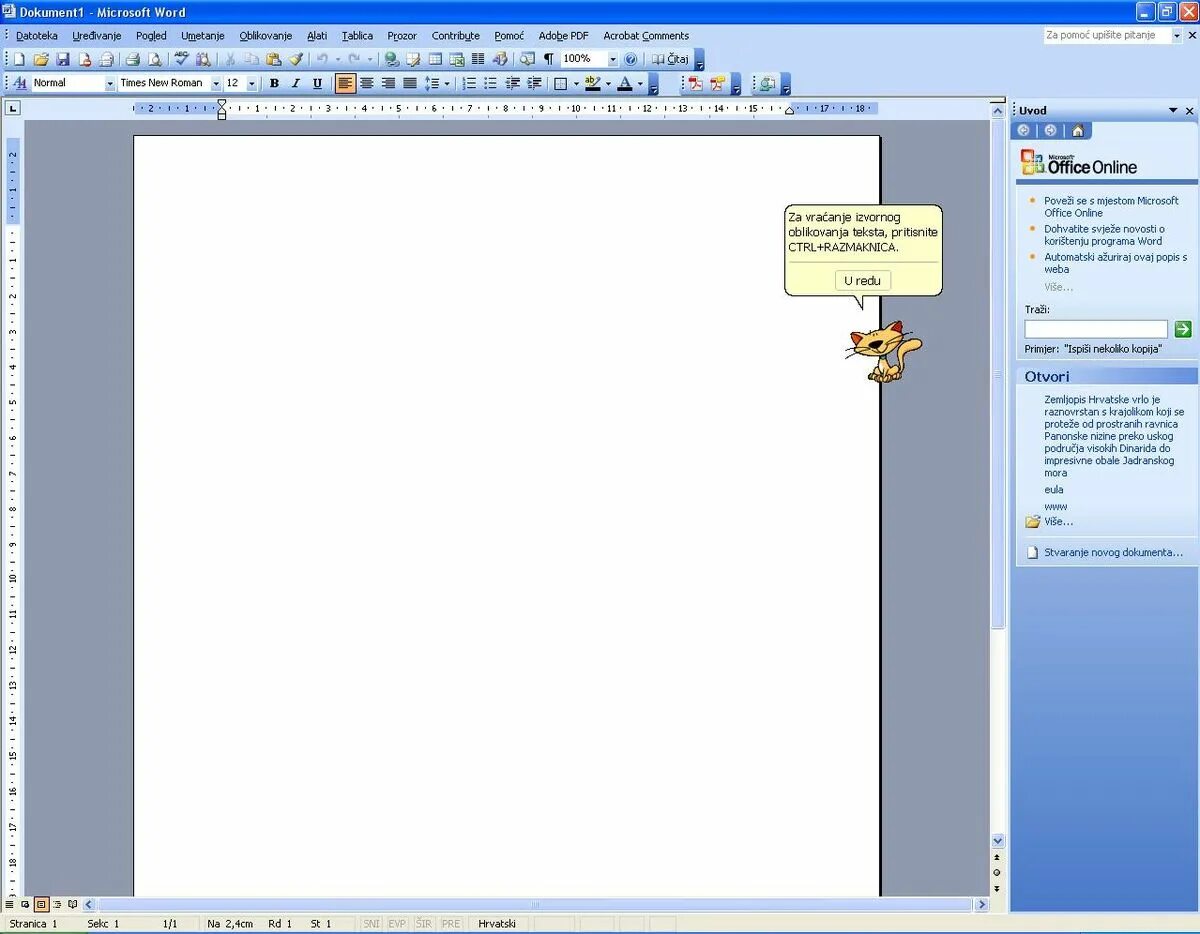The width and height of the screenshot is (1200, 934).
Task: Save the document with floppy disk icon
Action: [x=63, y=59]
